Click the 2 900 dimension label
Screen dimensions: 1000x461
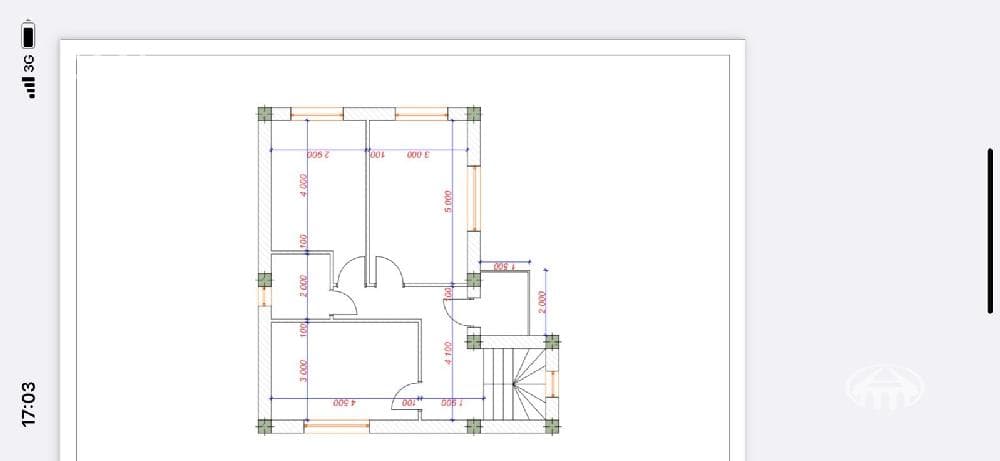coord(318,155)
